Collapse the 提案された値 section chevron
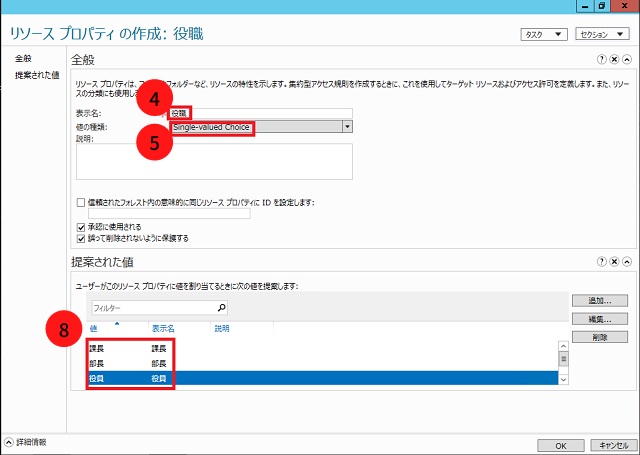Image resolution: width=640 pixels, height=455 pixels. tap(627, 261)
